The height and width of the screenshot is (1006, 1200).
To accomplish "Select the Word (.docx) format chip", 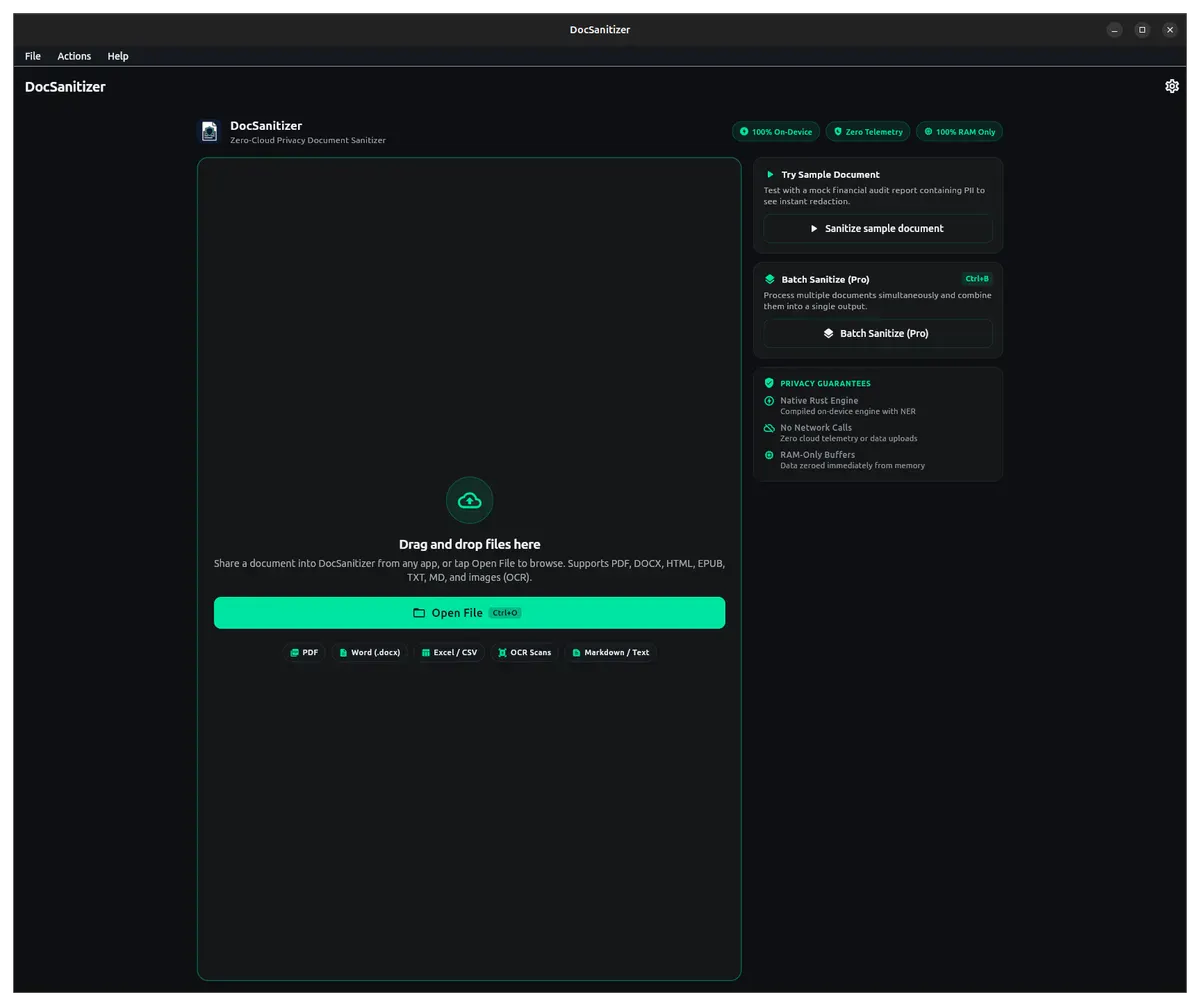I will (x=370, y=652).
